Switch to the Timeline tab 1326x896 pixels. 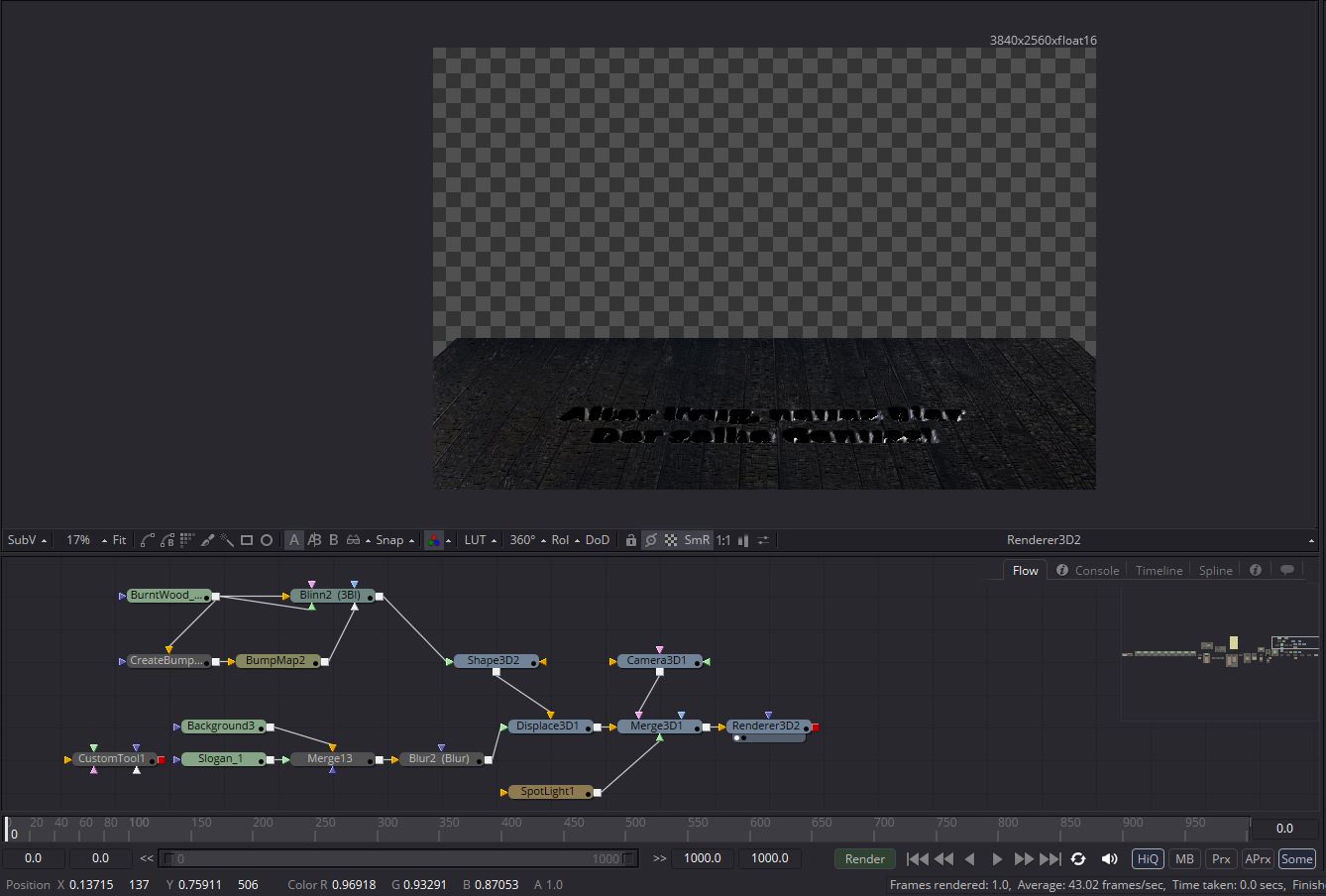point(1159,570)
